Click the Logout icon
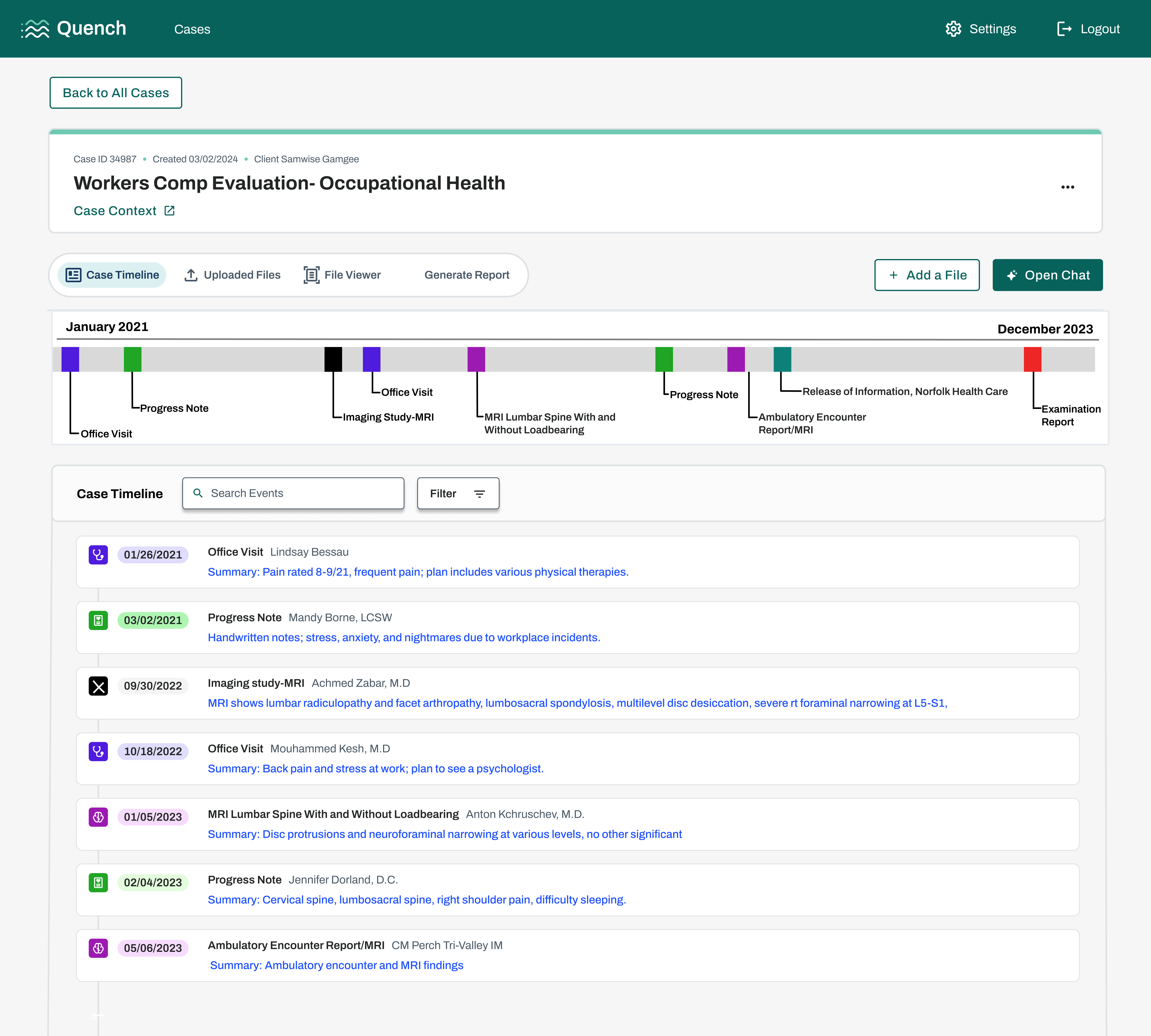 (x=1064, y=29)
